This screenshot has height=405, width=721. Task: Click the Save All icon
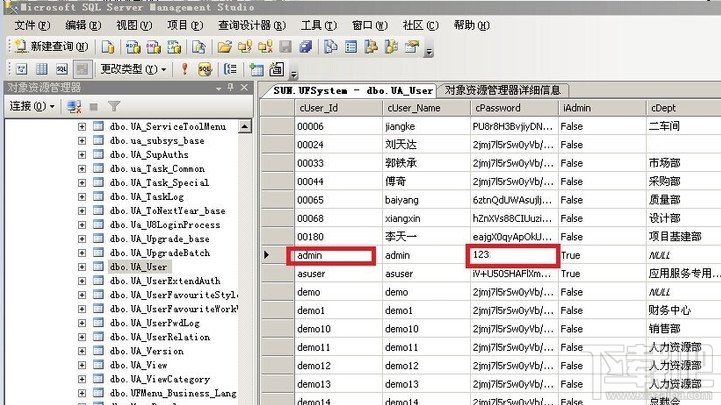point(306,46)
